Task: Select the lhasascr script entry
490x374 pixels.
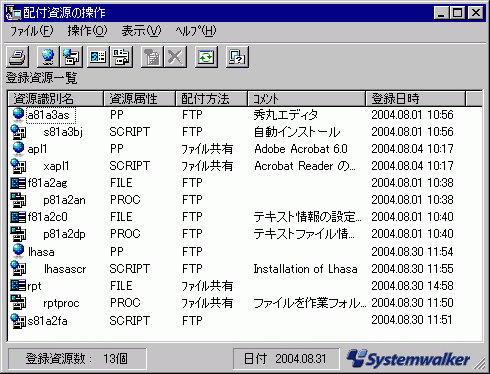Action: 65,269
